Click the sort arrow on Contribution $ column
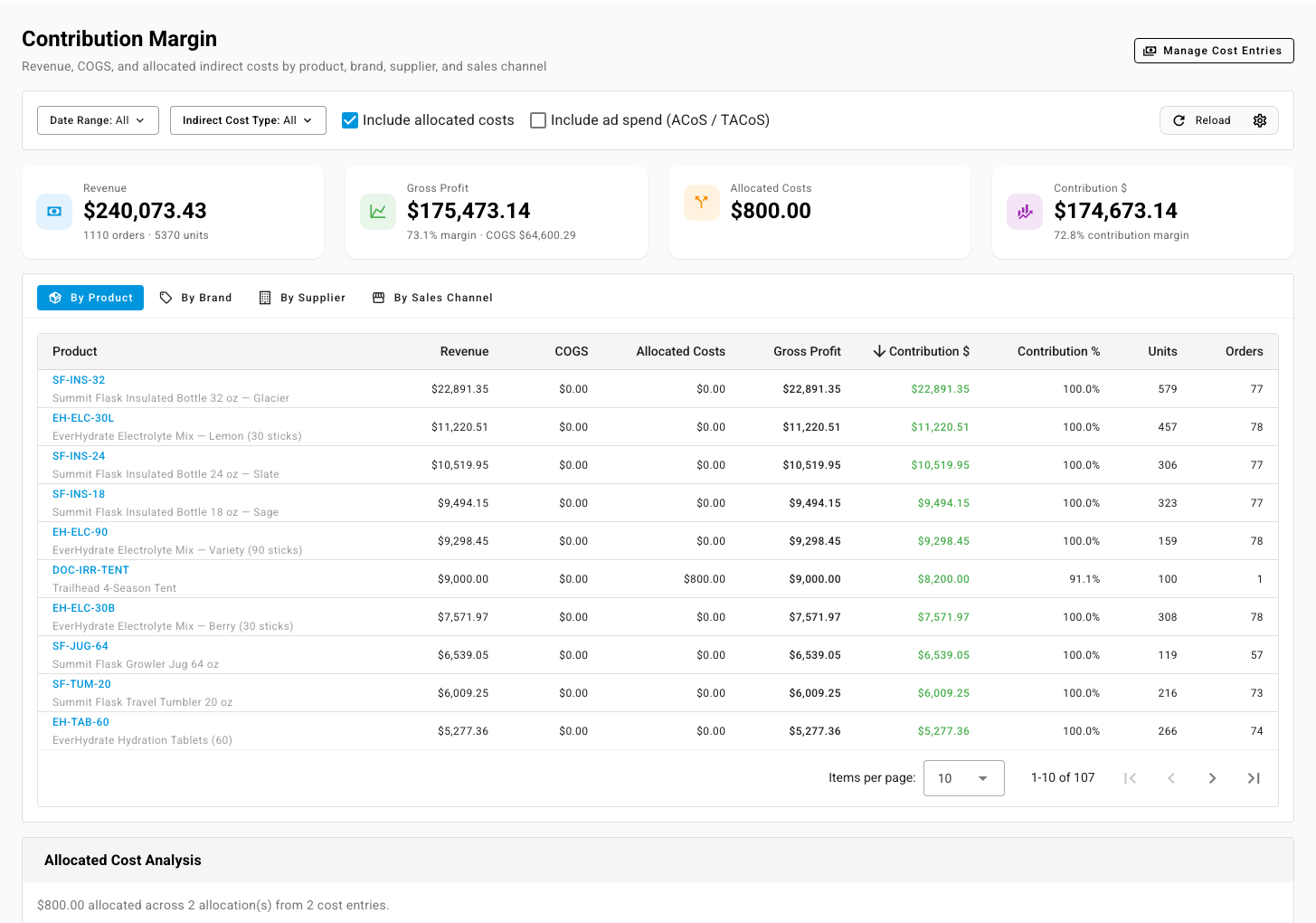Image resolution: width=1316 pixels, height=923 pixels. [x=879, y=351]
